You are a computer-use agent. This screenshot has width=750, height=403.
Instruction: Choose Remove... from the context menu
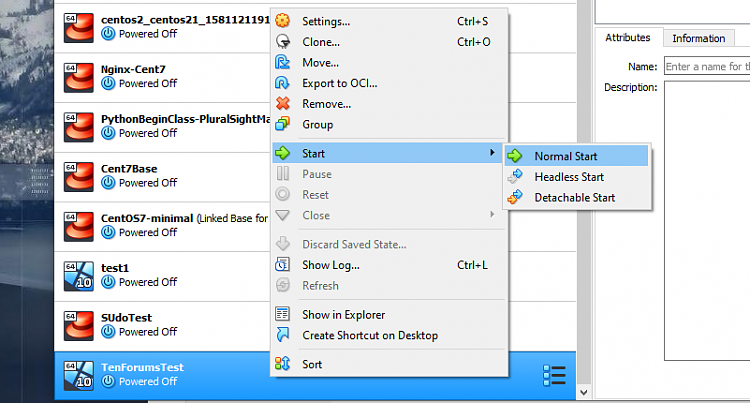pos(389,103)
